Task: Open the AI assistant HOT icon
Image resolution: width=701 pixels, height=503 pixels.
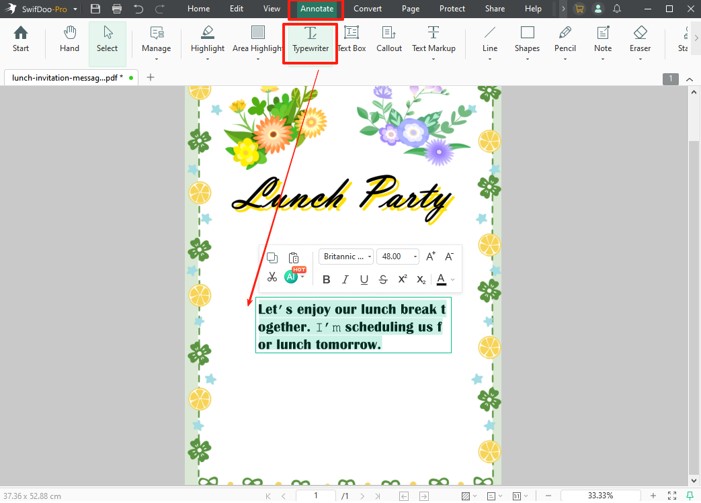Action: (x=291, y=277)
